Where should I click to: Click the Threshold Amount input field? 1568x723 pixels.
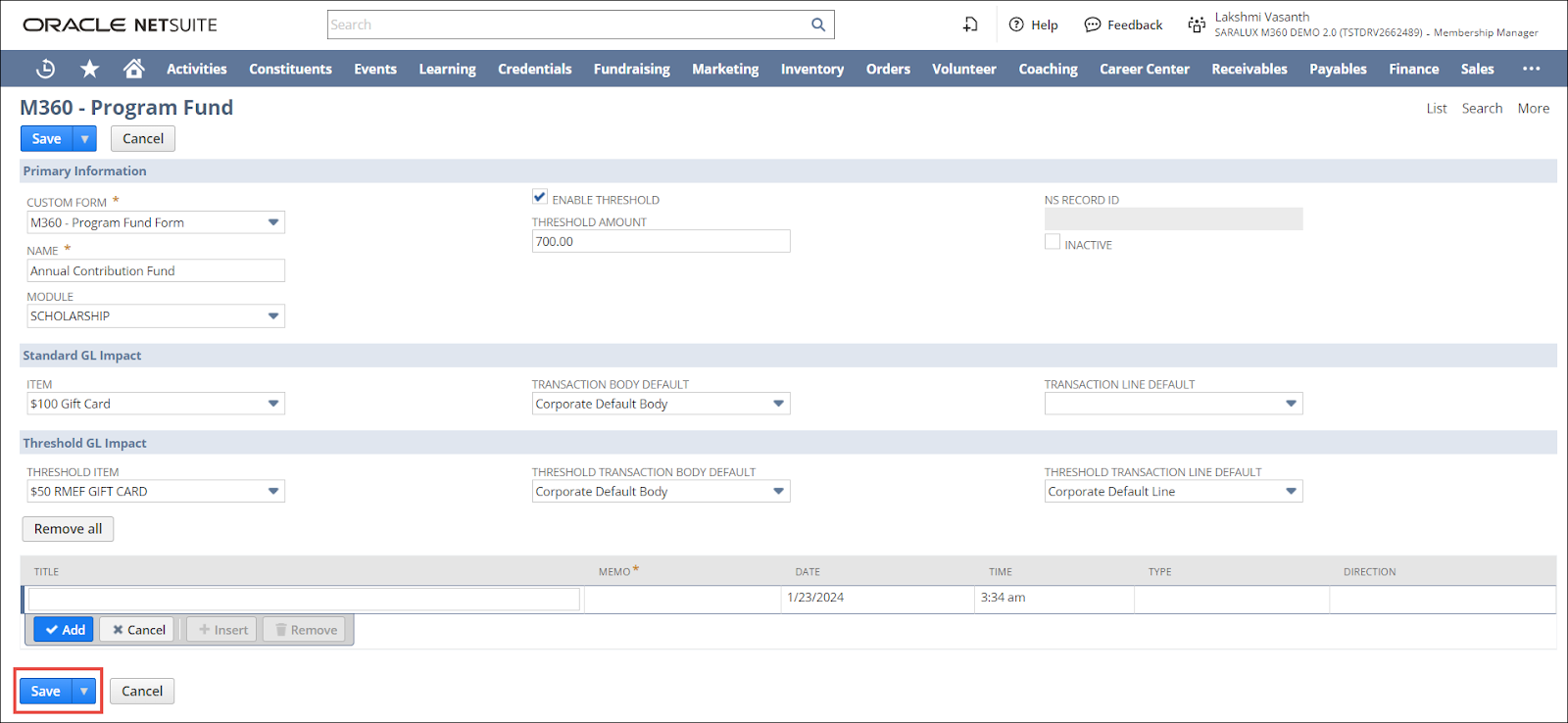pyautogui.click(x=661, y=242)
